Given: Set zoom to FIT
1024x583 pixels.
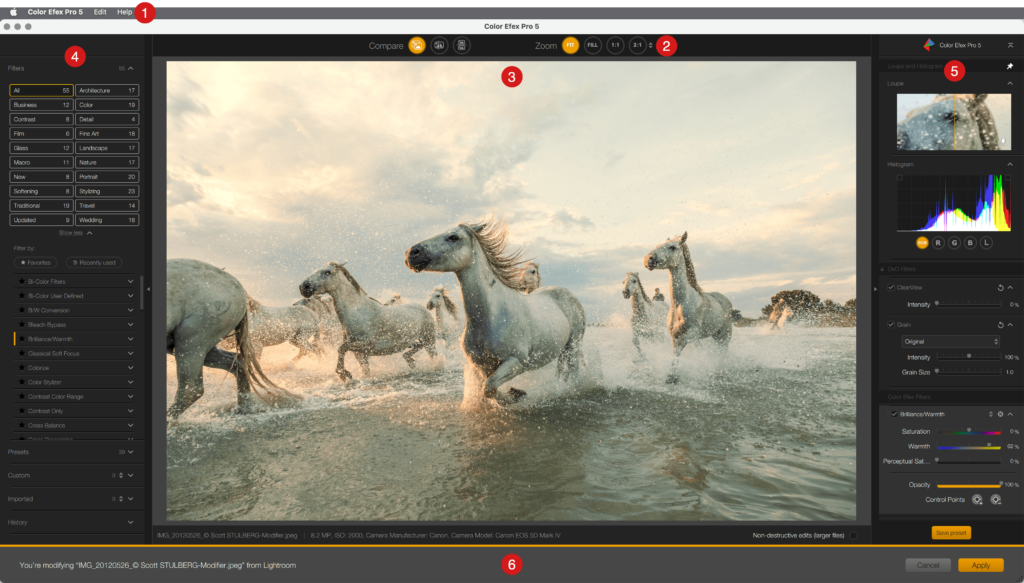Looking at the screenshot, I should 570,45.
